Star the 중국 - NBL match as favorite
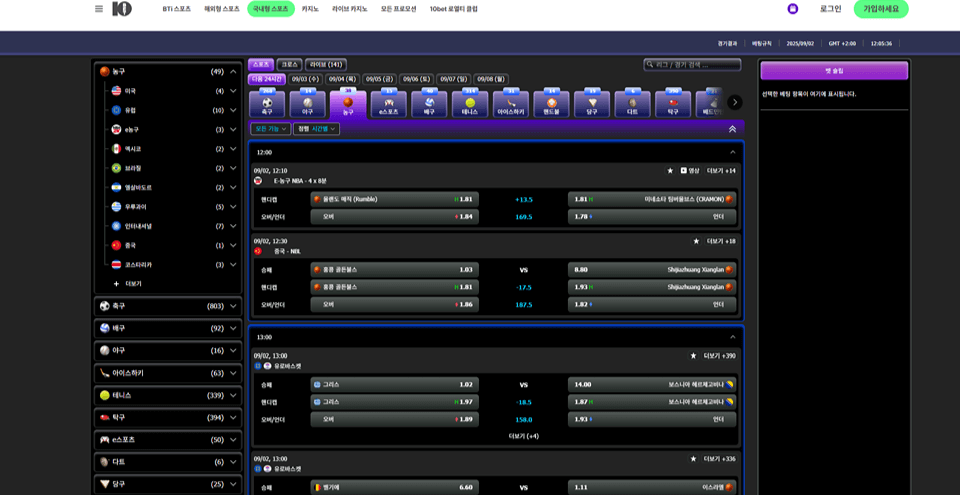 click(x=696, y=241)
